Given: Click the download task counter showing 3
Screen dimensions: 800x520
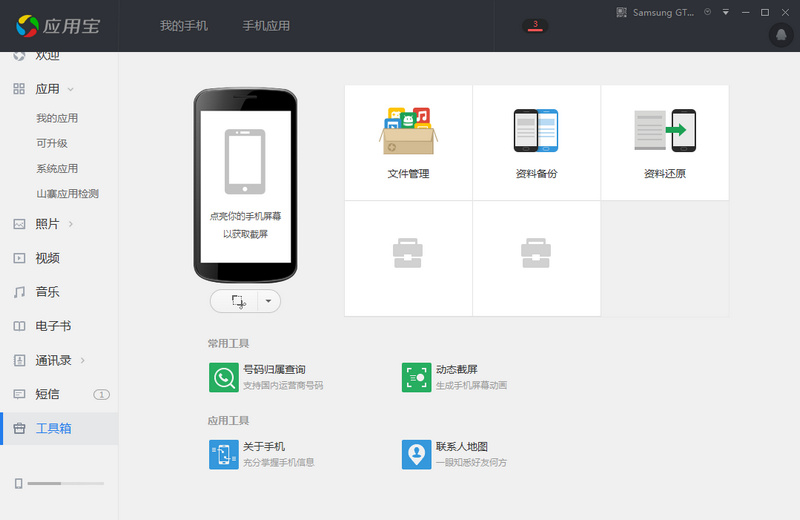Looking at the screenshot, I should (535, 25).
